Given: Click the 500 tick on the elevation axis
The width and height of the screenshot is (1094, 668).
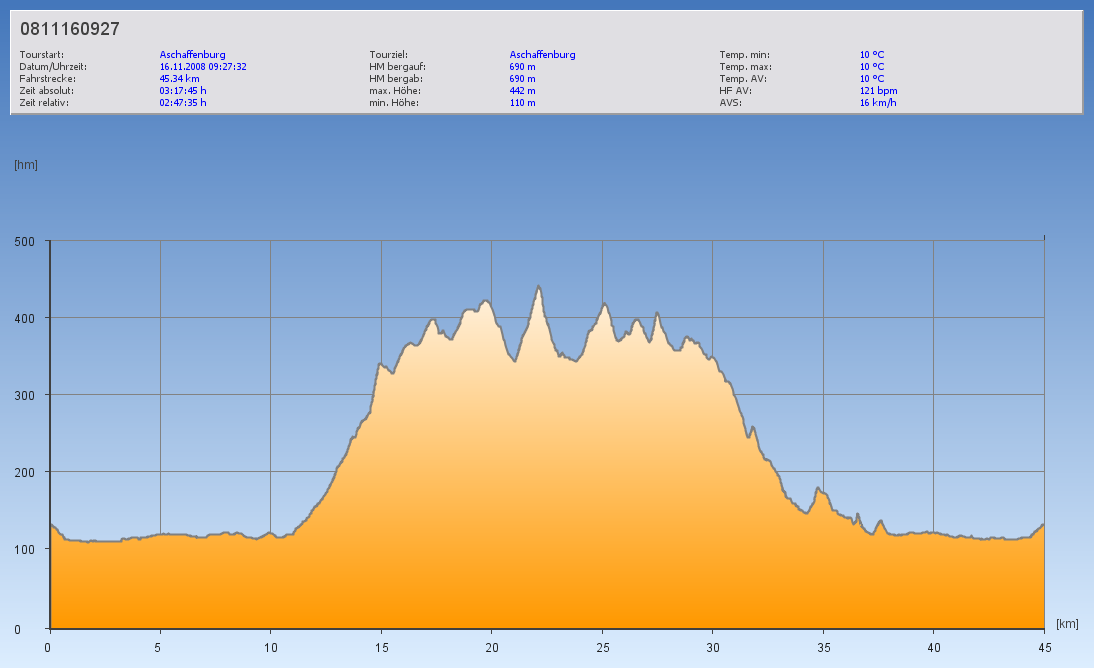Looking at the screenshot, I should click(24, 241).
